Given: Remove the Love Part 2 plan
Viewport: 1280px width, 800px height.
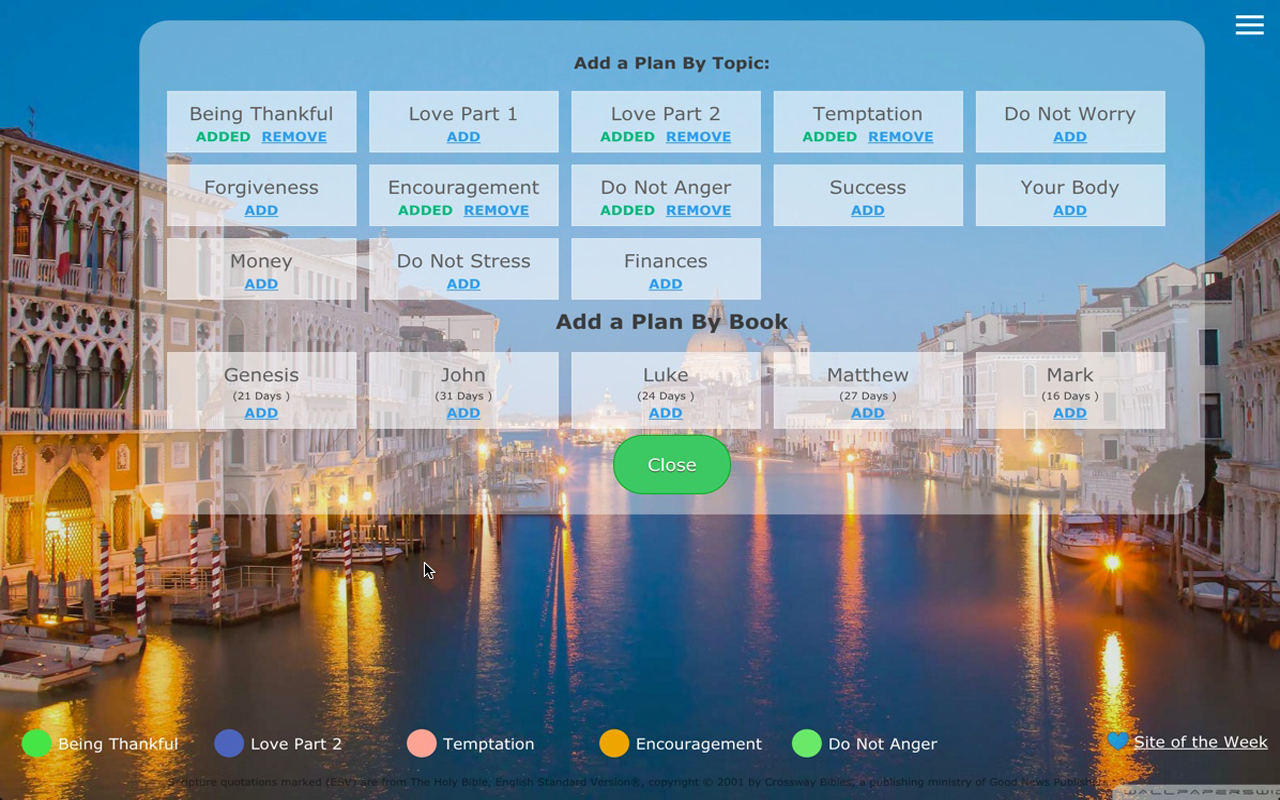Looking at the screenshot, I should (x=698, y=137).
